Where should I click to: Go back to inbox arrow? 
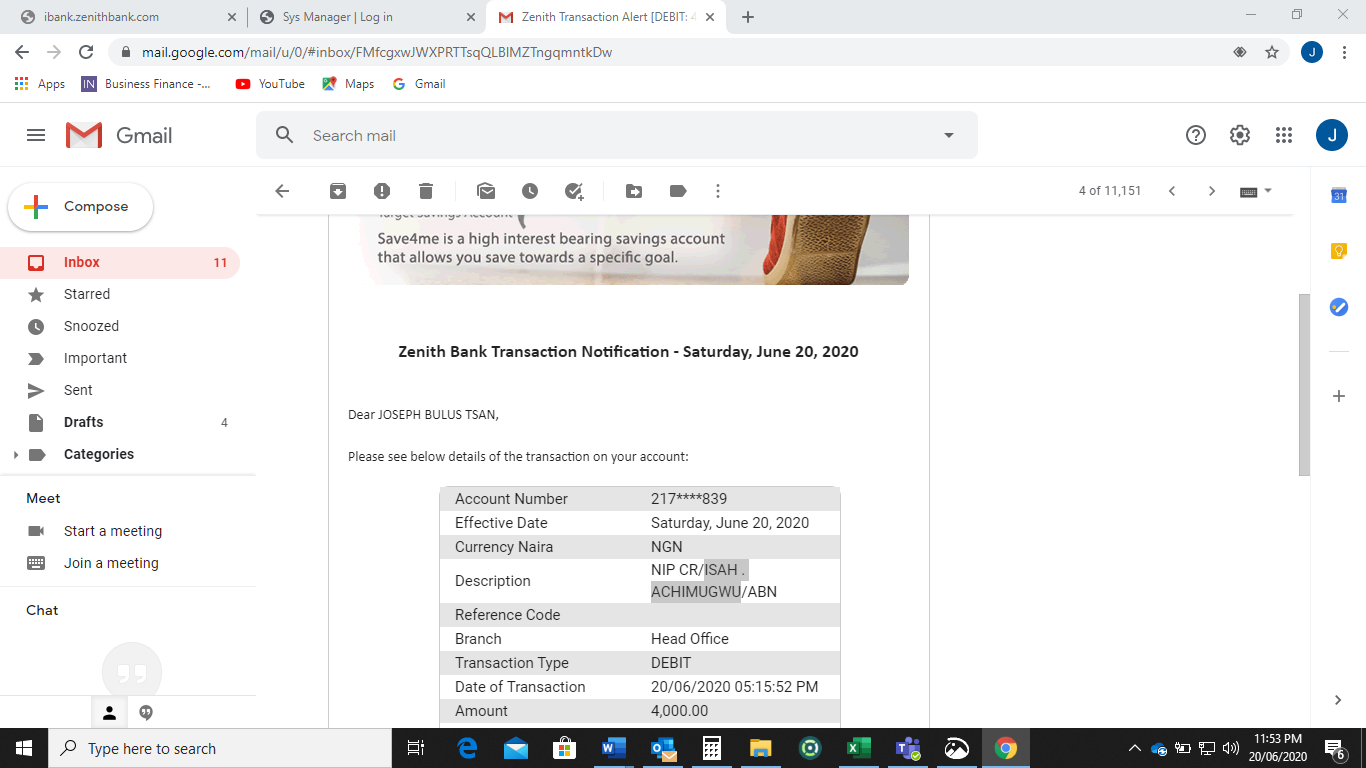pyautogui.click(x=282, y=191)
